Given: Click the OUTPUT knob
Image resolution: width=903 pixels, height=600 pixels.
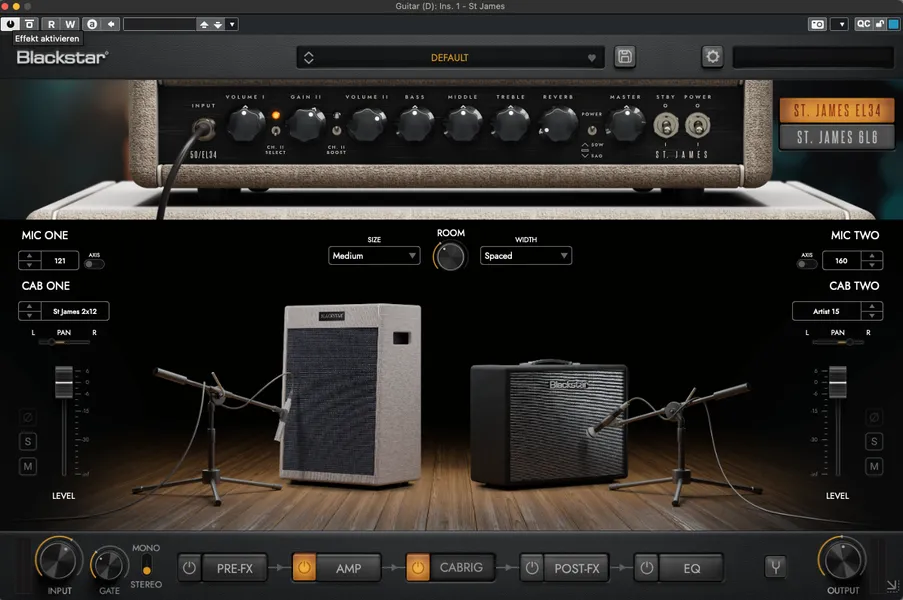Looking at the screenshot, I should click(x=843, y=560).
